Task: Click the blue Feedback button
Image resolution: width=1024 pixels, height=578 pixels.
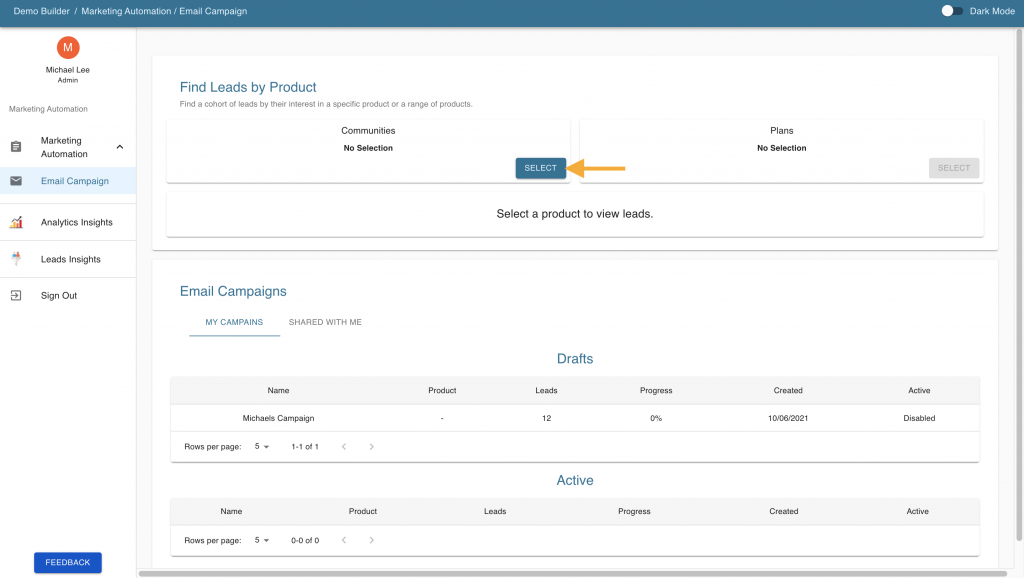Action: (68, 562)
